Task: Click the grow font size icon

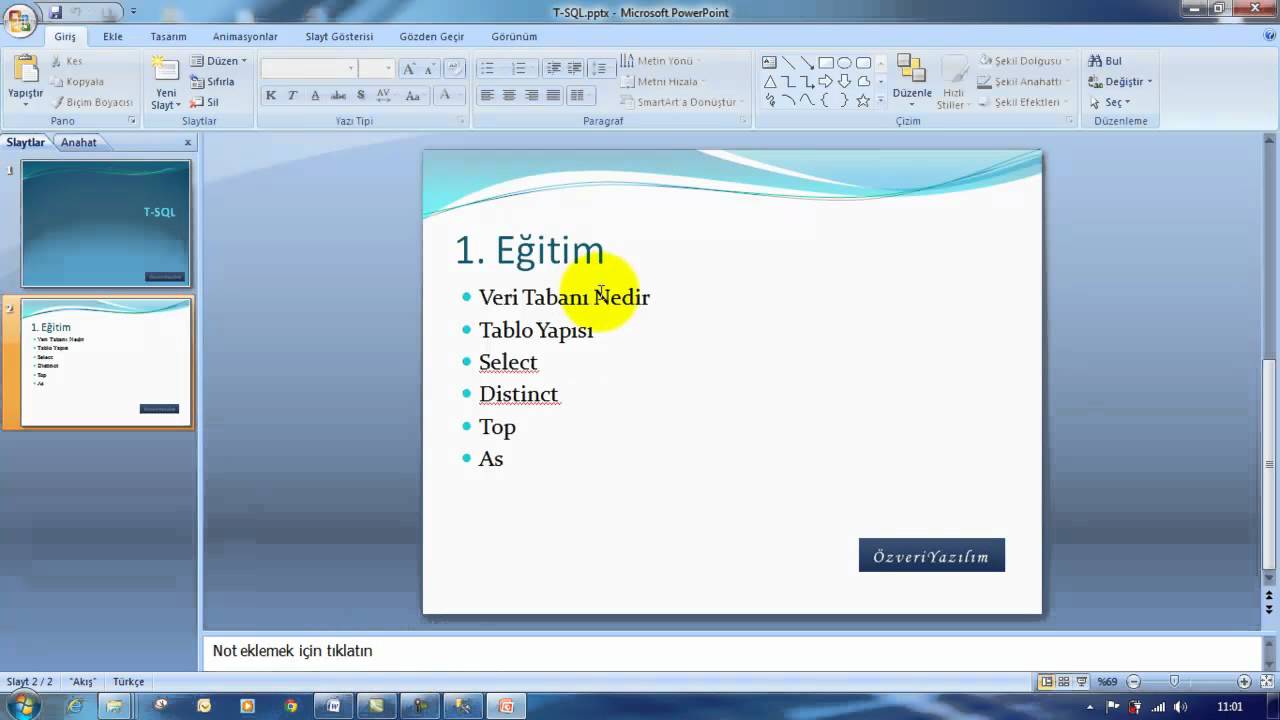Action: (x=408, y=69)
